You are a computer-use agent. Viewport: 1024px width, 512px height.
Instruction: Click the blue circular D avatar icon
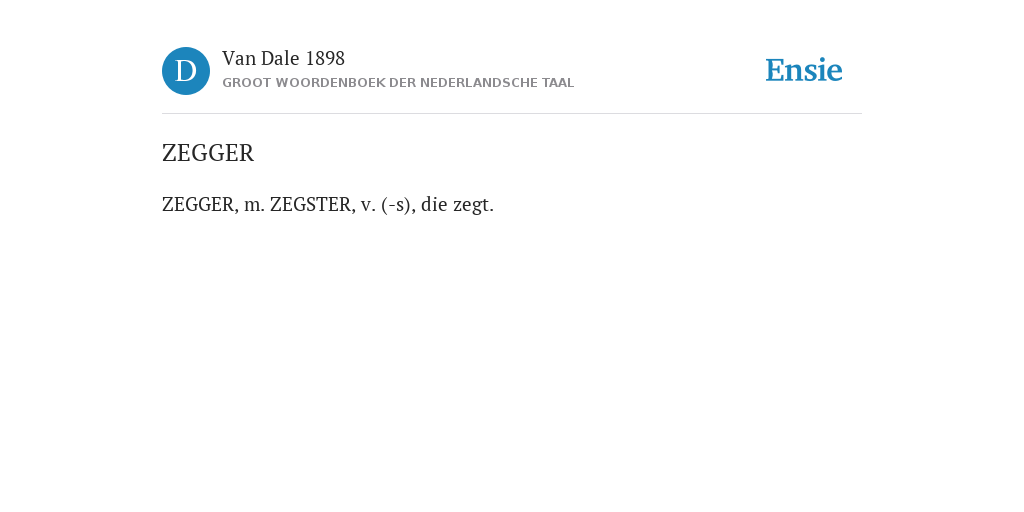click(x=186, y=71)
